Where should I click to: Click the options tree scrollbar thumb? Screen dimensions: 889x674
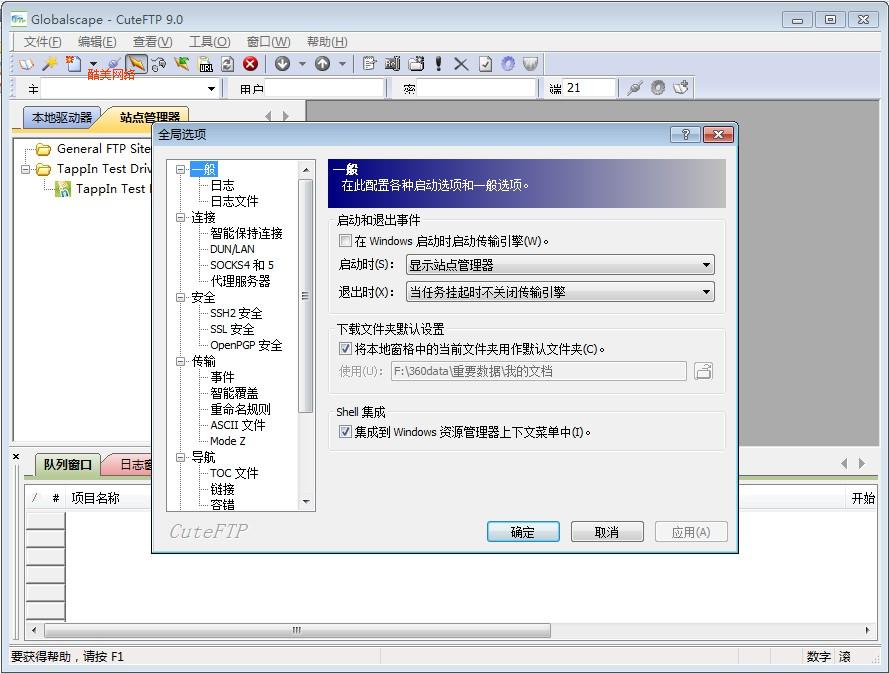coord(306,296)
